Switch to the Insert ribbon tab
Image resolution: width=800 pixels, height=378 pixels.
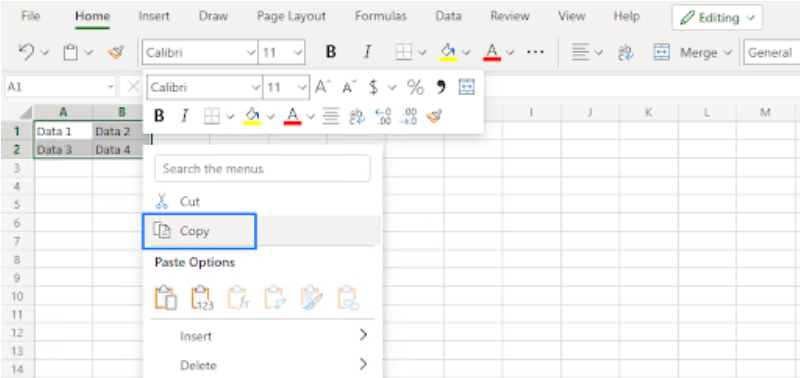pos(154,16)
